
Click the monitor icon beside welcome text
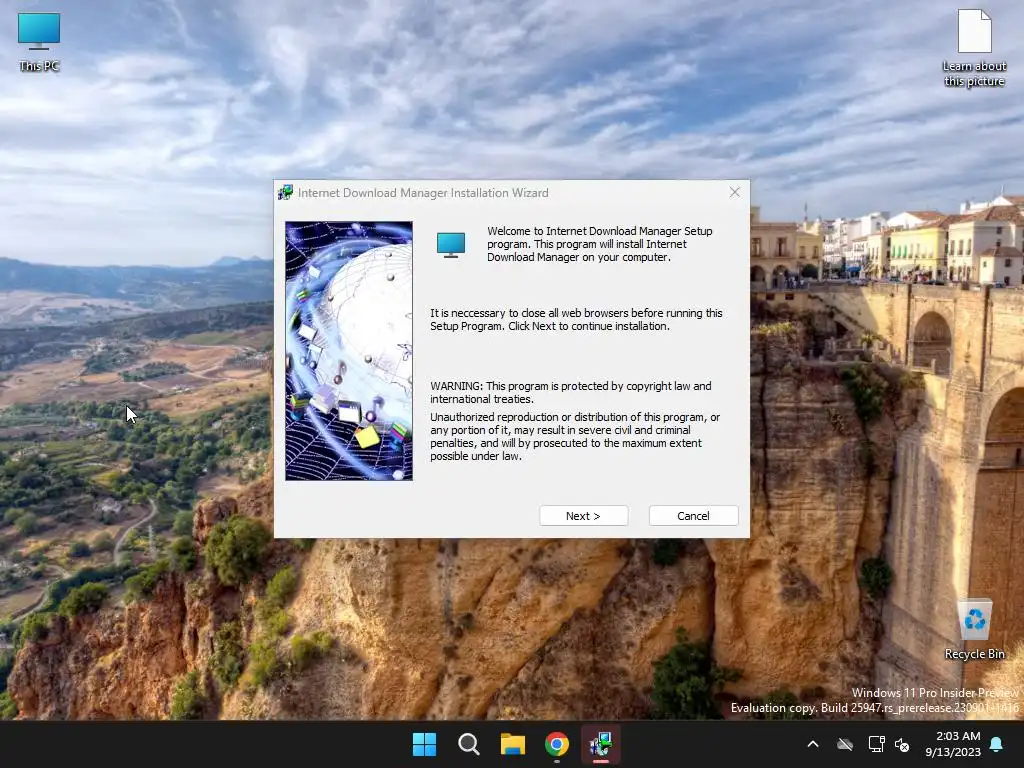point(451,245)
